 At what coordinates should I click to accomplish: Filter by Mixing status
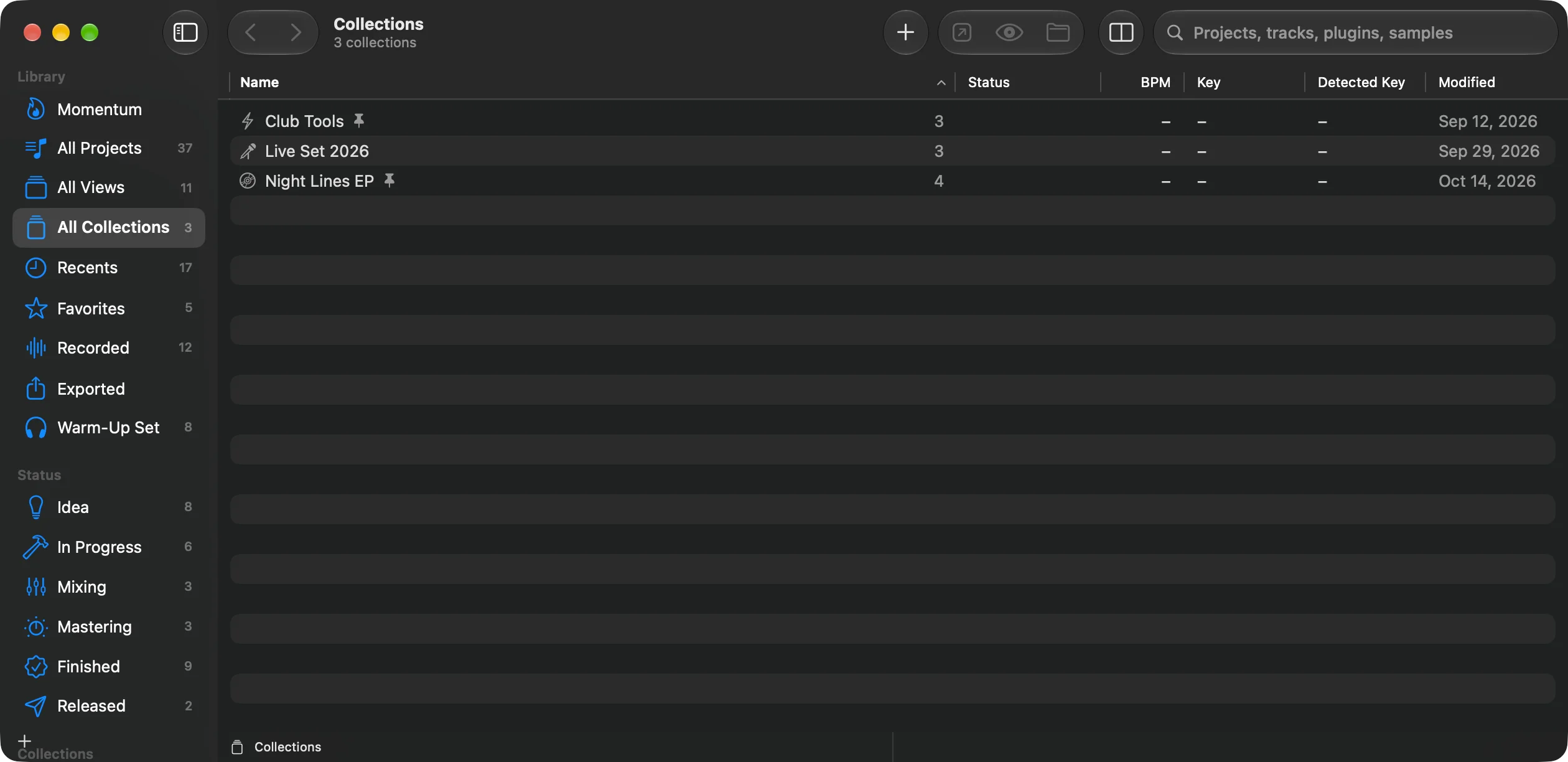coord(109,587)
